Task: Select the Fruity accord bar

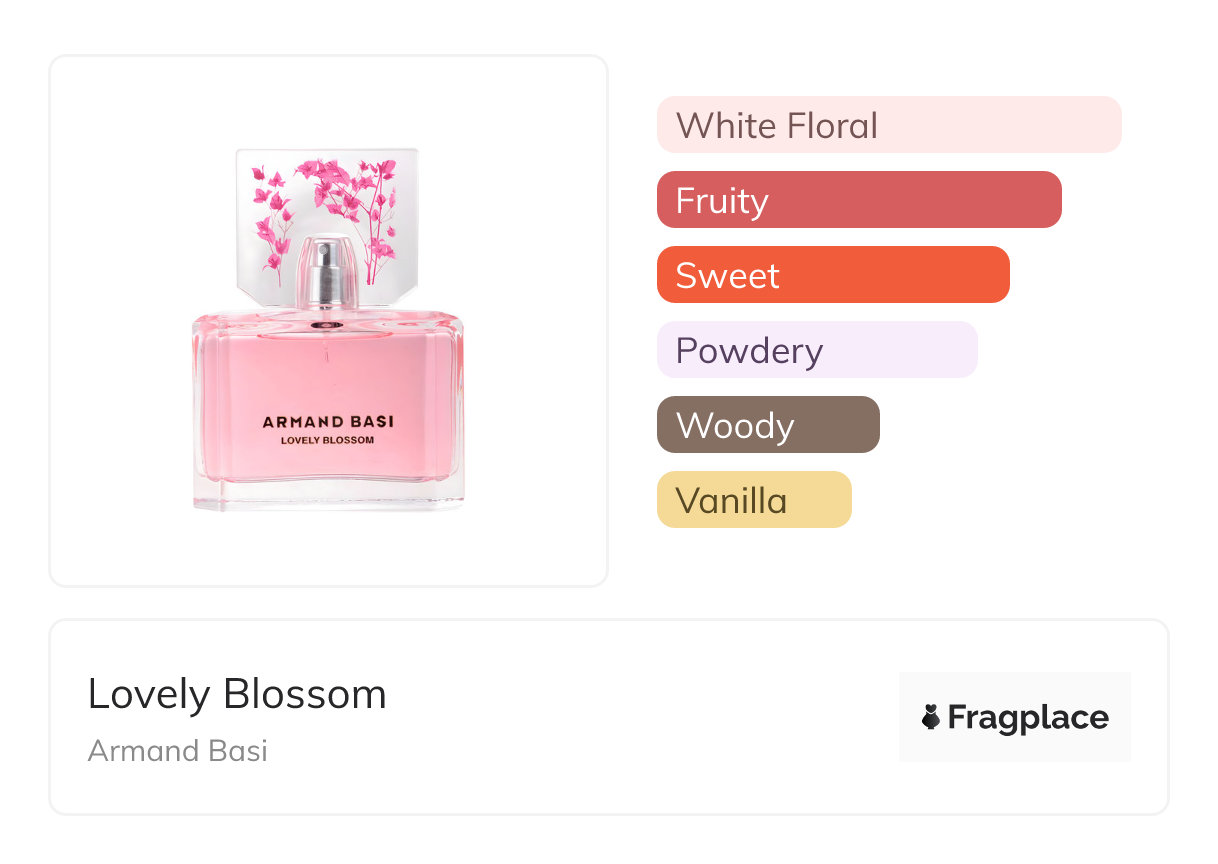Action: [x=858, y=200]
